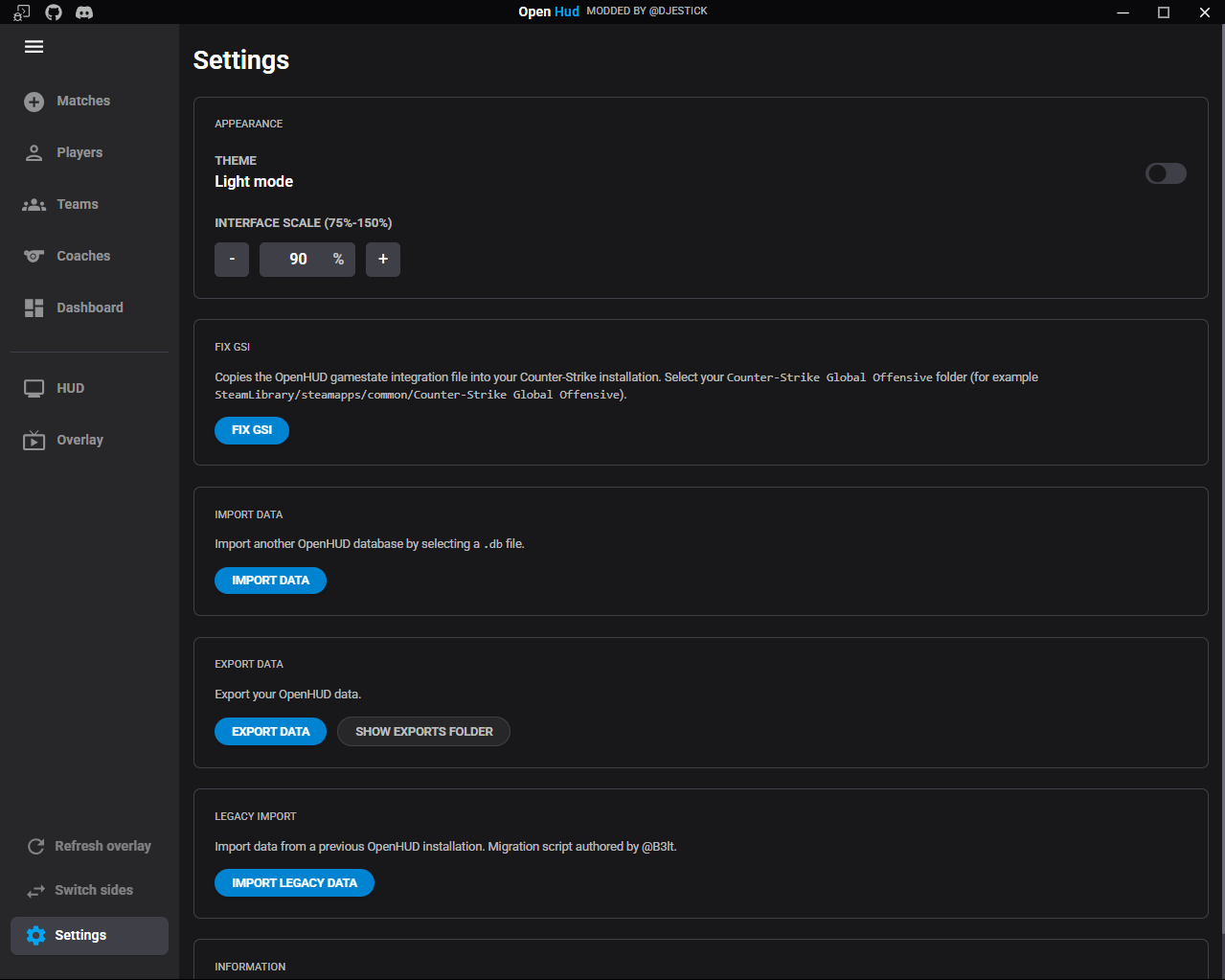Increase interface scale with plus button
Viewport: 1225px width, 980px height.
383,260
